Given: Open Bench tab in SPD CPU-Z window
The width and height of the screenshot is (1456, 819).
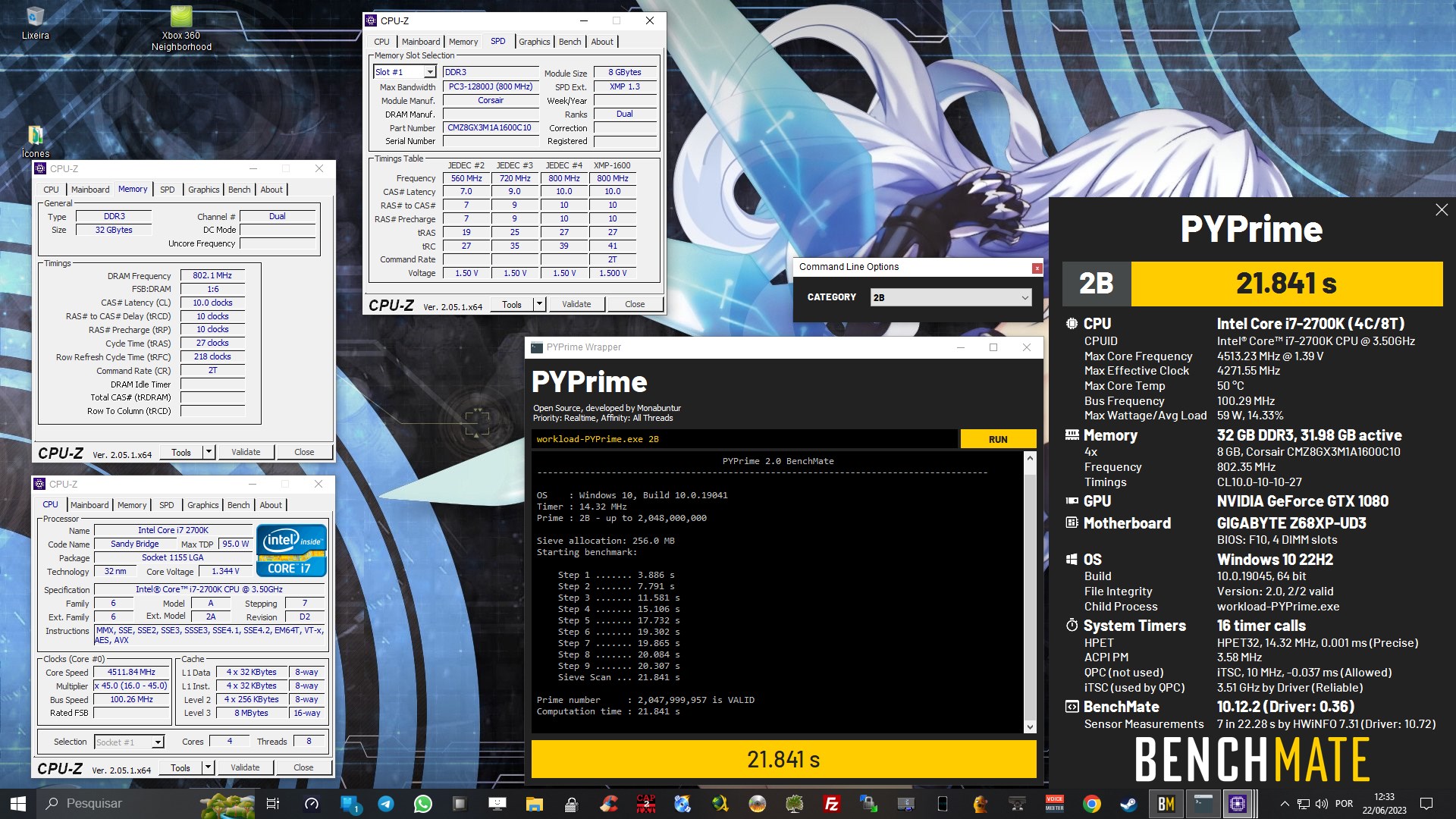Looking at the screenshot, I should 570,42.
